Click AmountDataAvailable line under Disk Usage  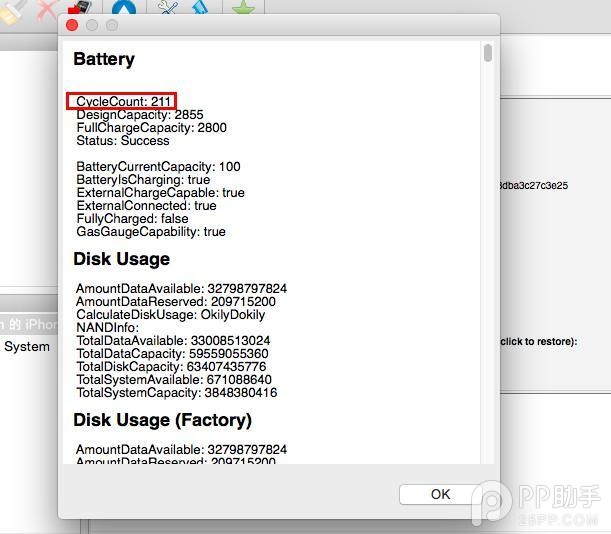(181, 288)
